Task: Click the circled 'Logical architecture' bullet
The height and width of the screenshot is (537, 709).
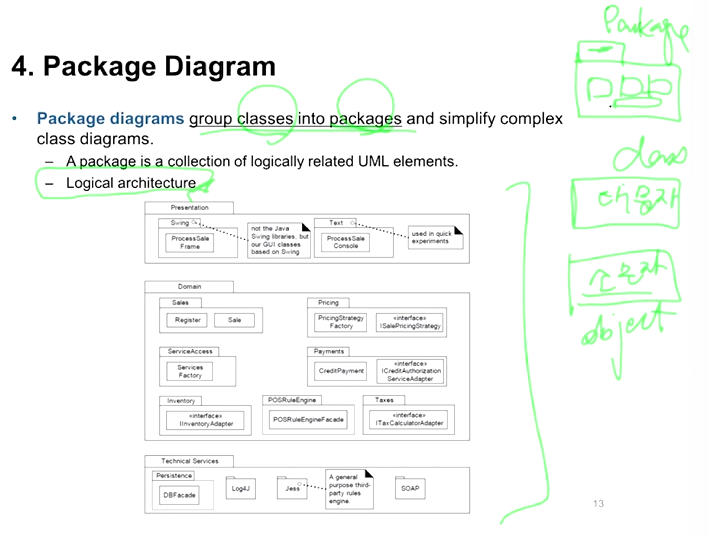Action: click(x=130, y=183)
